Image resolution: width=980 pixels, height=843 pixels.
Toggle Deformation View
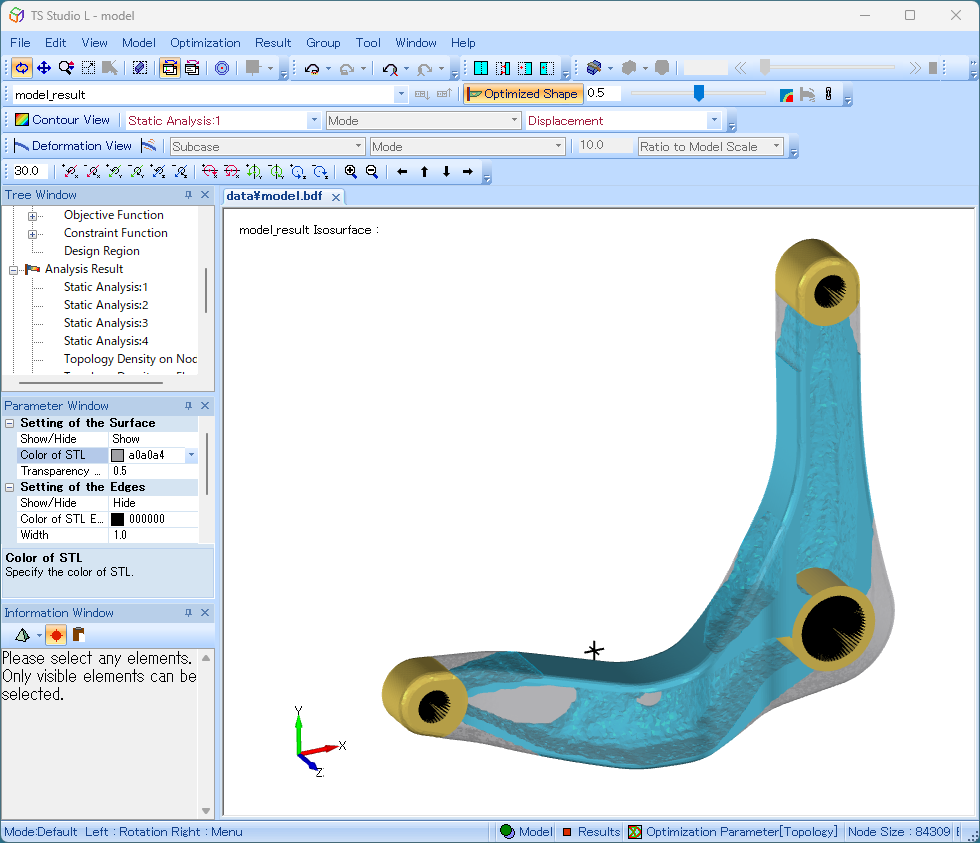click(72, 146)
